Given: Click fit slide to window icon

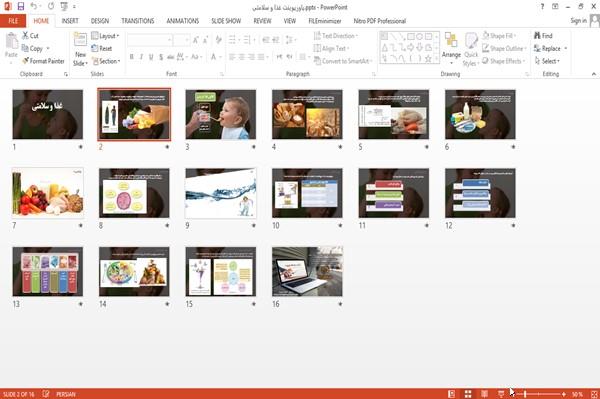Looking at the screenshot, I should pos(594,394).
